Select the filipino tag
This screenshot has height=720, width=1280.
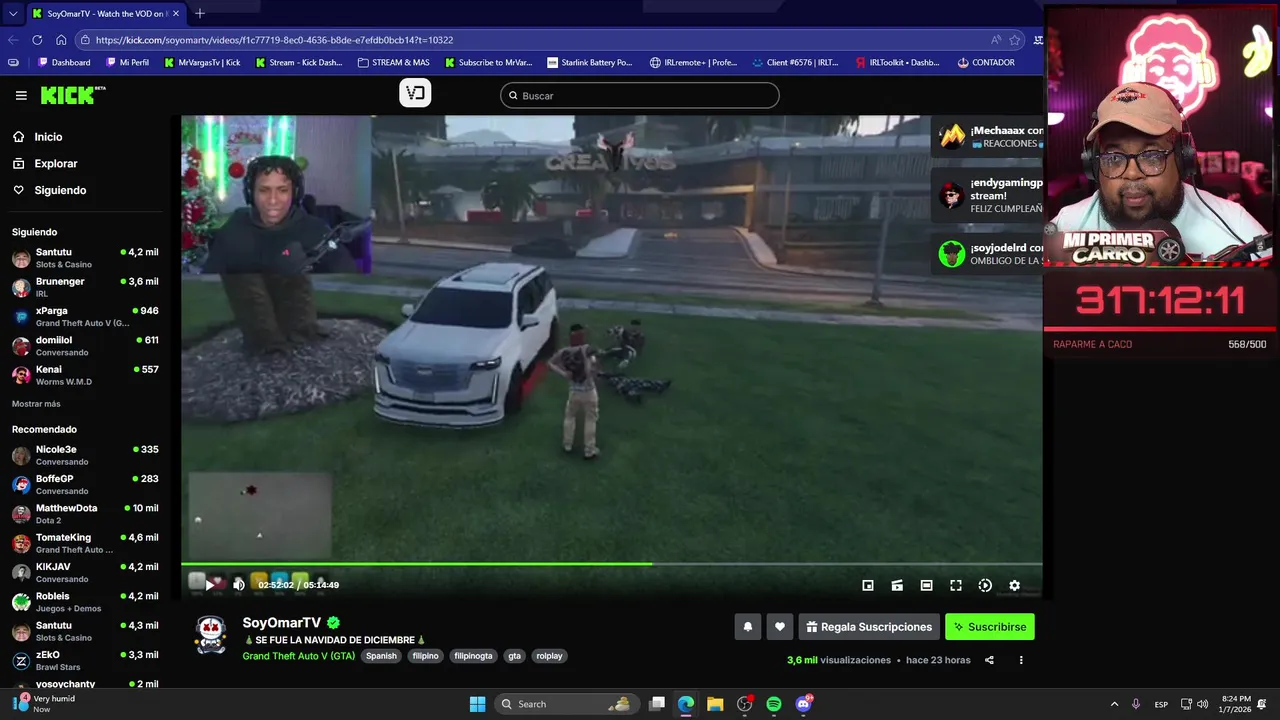[x=425, y=656]
